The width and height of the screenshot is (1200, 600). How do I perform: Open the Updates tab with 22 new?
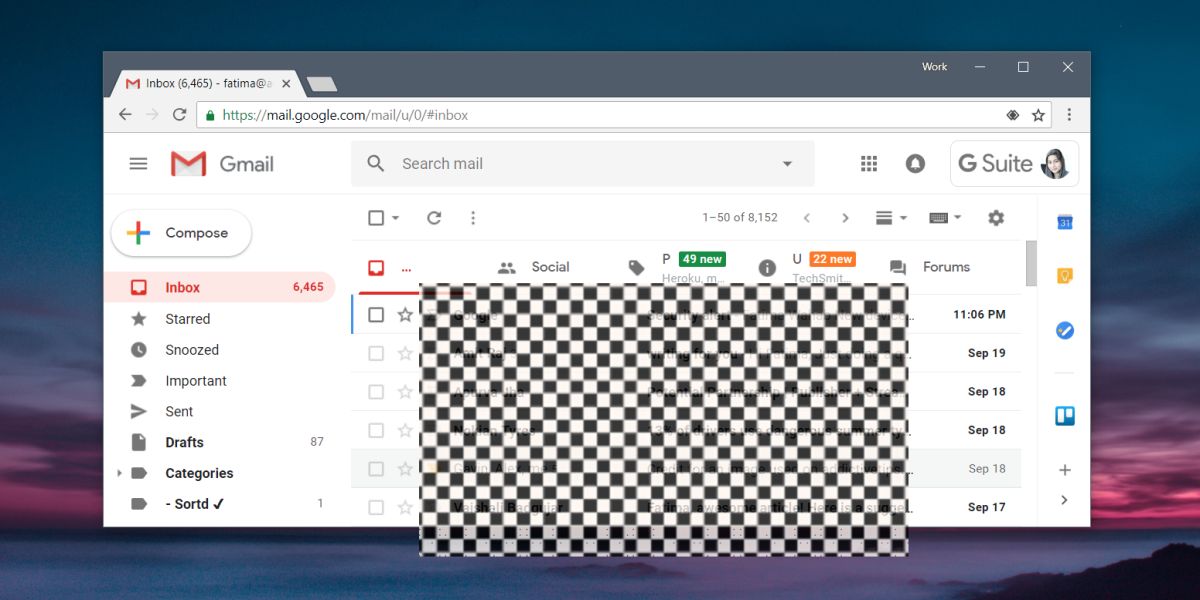(806, 267)
